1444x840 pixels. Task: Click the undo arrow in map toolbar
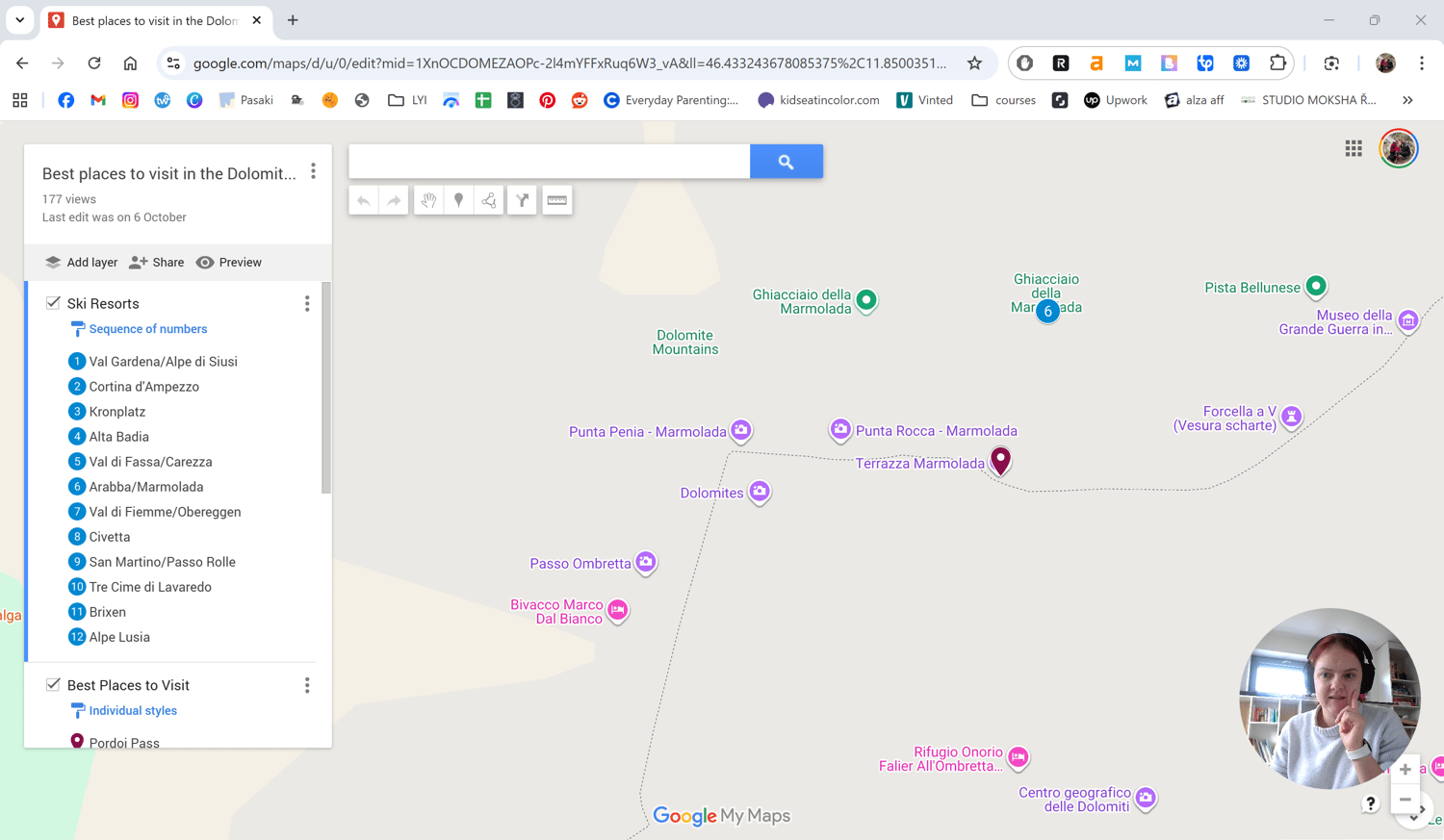(x=364, y=200)
